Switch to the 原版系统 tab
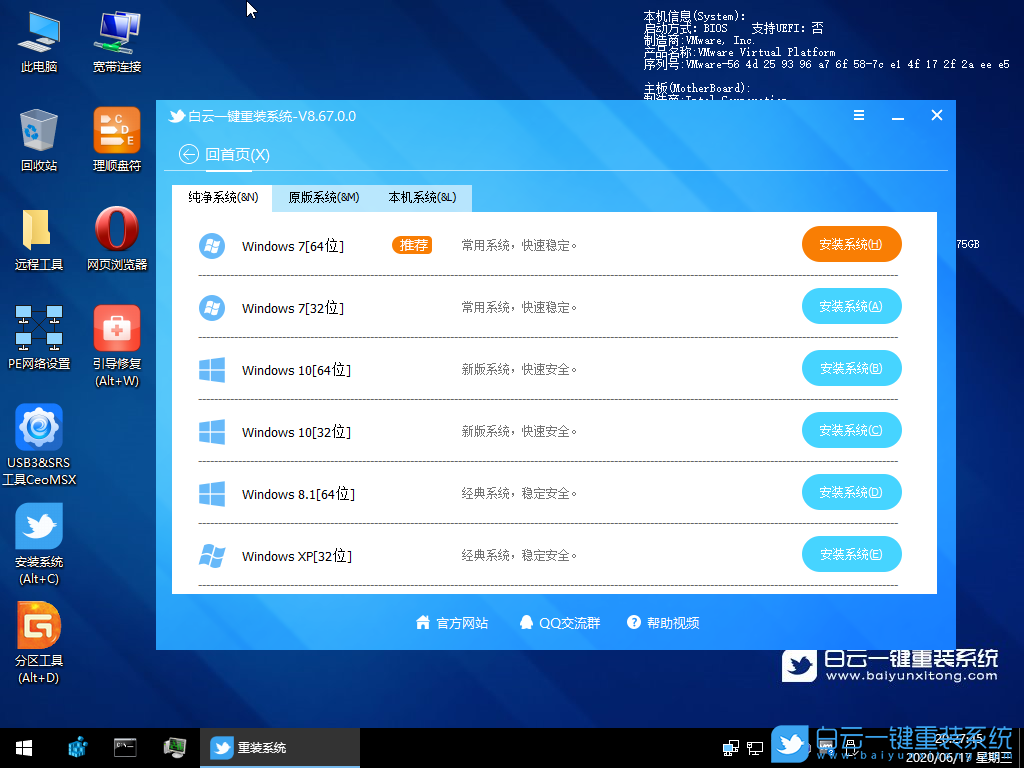Image resolution: width=1024 pixels, height=768 pixels. pos(322,198)
